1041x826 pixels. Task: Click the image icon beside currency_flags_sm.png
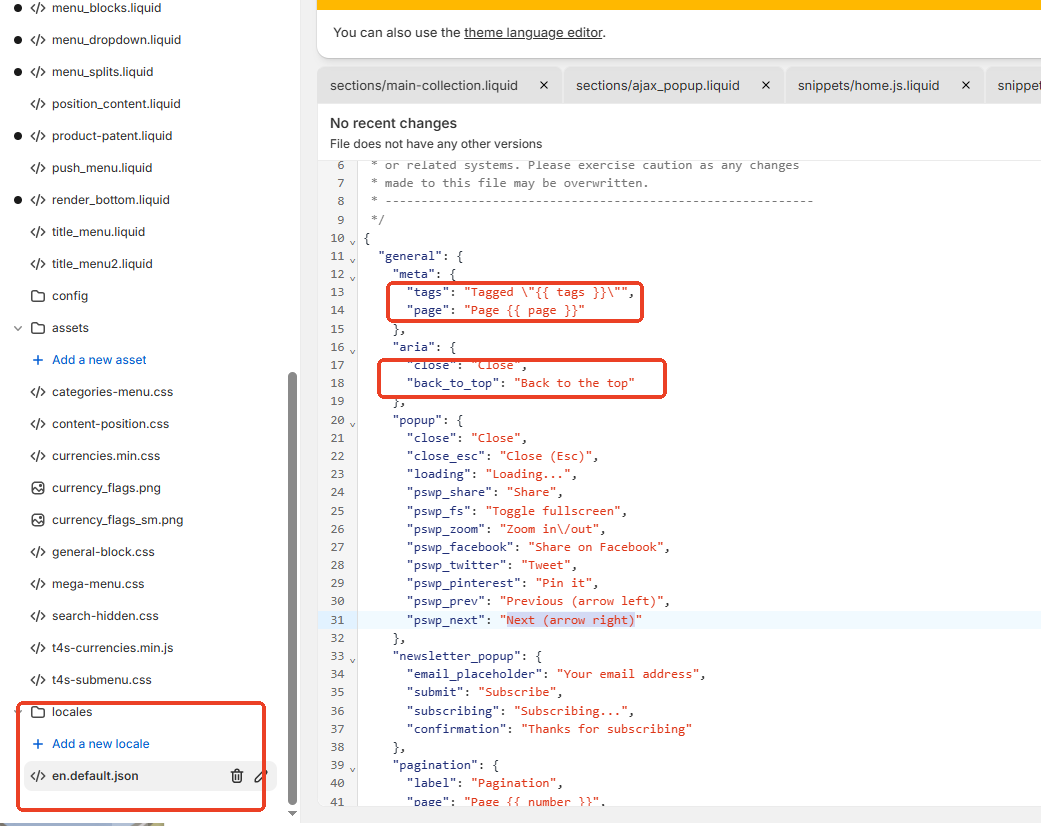38,520
